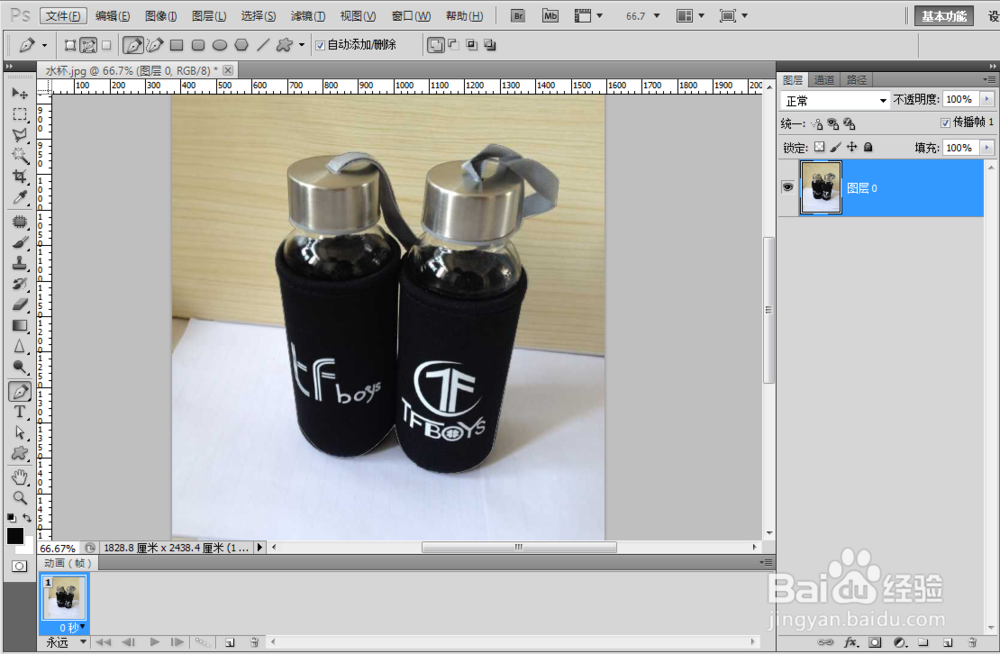1000x654 pixels.
Task: Open the 文件(F) menu
Action: tap(63, 16)
